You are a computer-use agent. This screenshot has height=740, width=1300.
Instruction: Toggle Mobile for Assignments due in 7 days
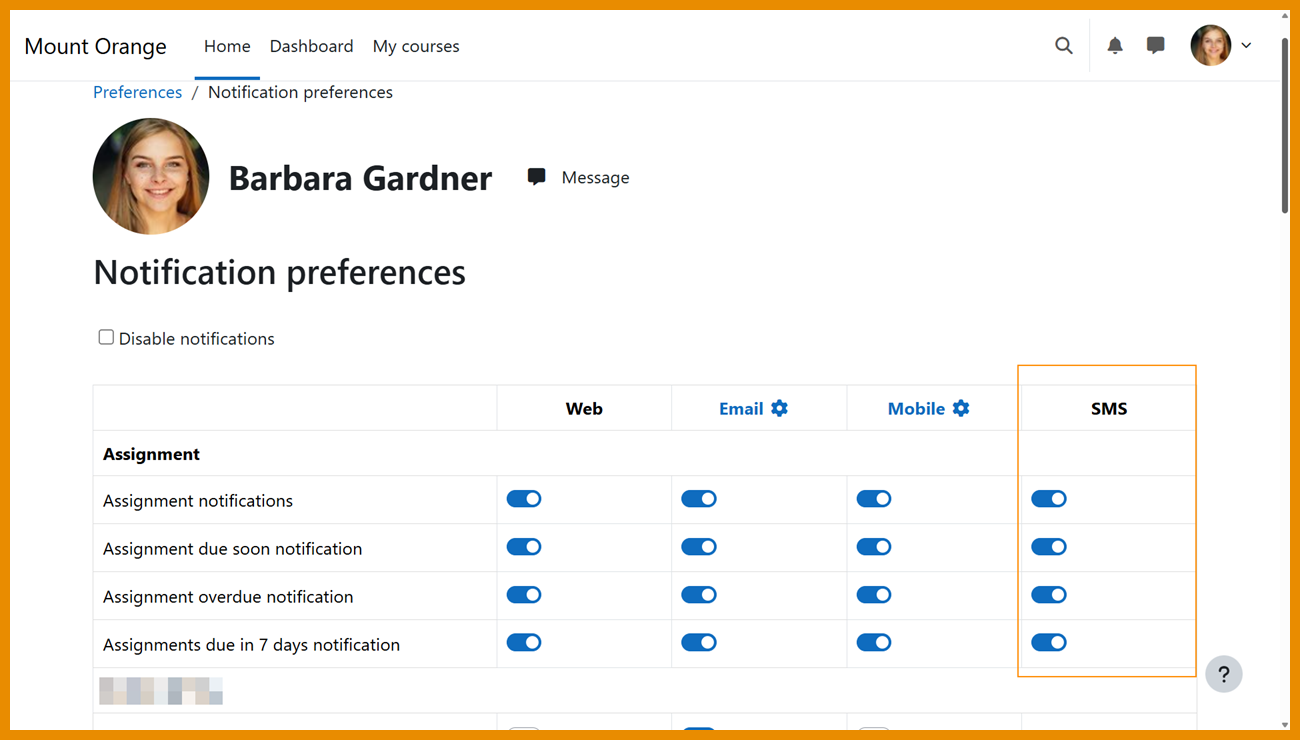coord(874,643)
